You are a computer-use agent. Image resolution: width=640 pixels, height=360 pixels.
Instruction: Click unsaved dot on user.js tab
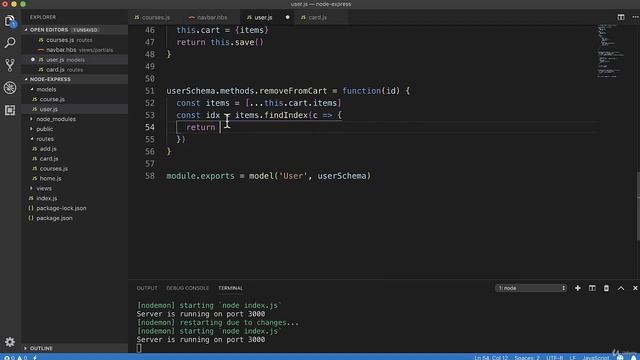[x=287, y=18]
